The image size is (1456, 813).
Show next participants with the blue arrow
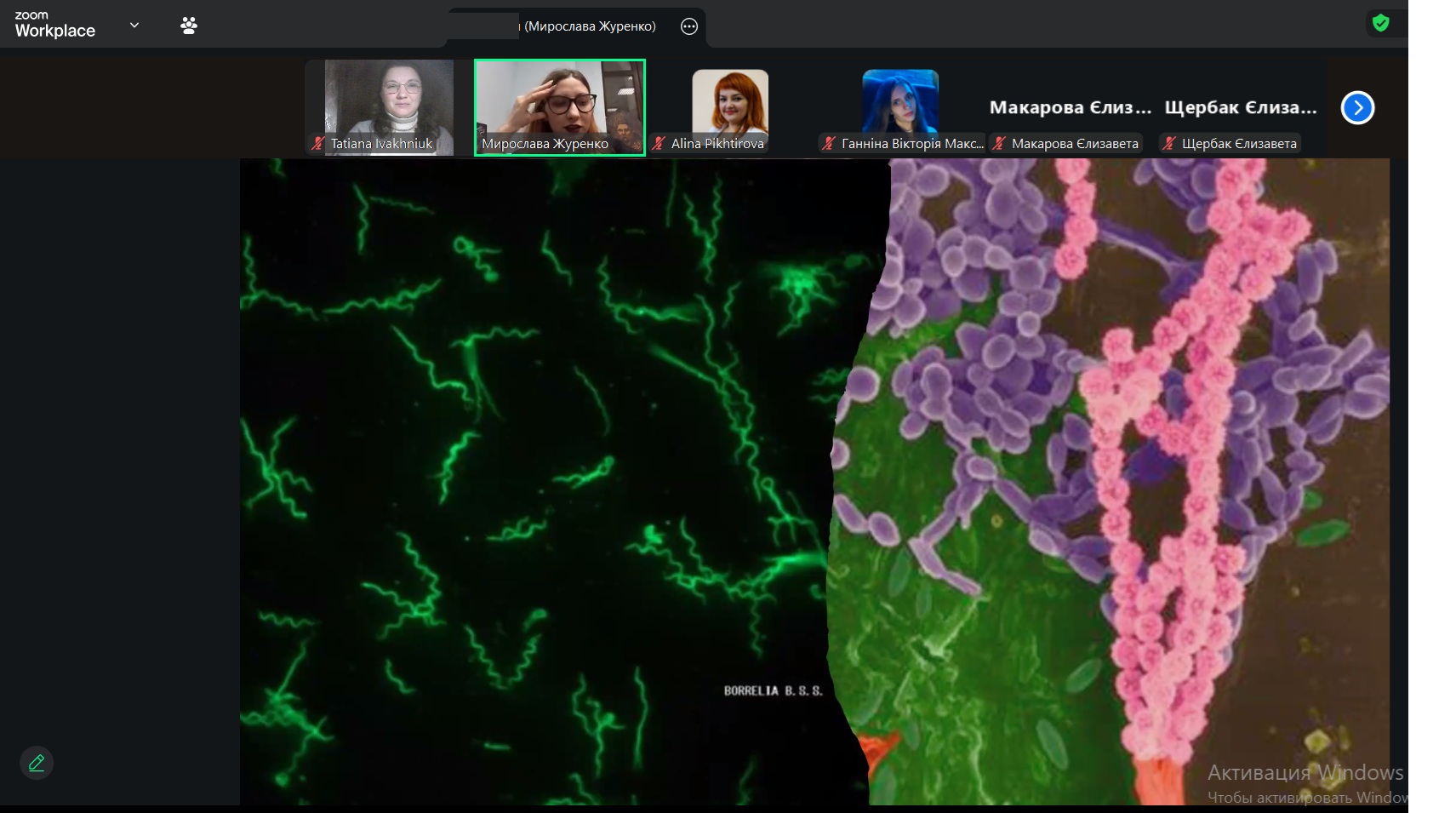[x=1357, y=108]
